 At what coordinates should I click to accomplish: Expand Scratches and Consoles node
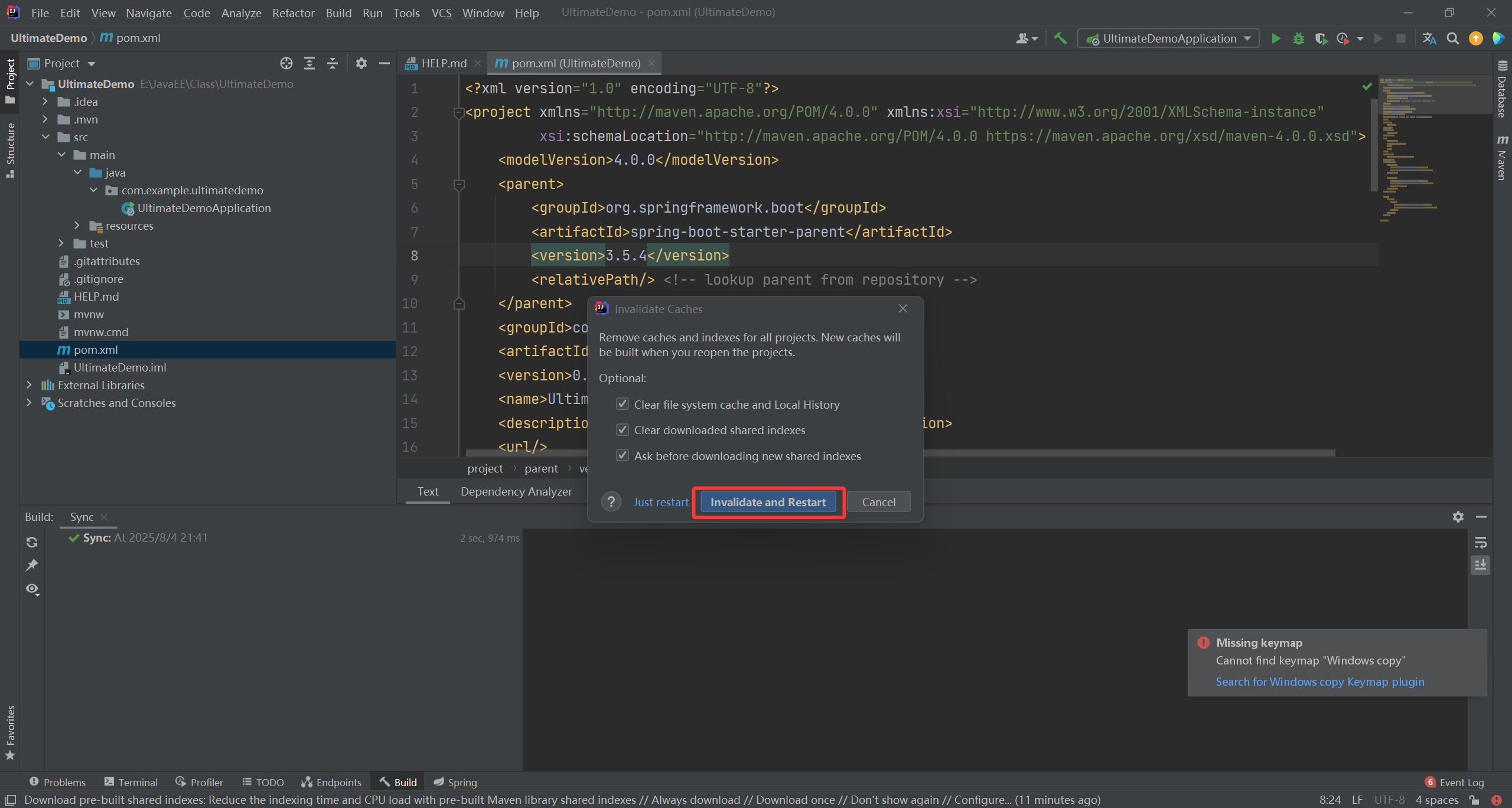(29, 403)
